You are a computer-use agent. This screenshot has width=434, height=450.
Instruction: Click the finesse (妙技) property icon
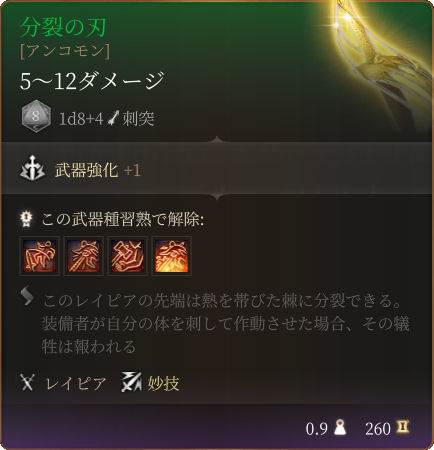(131, 382)
